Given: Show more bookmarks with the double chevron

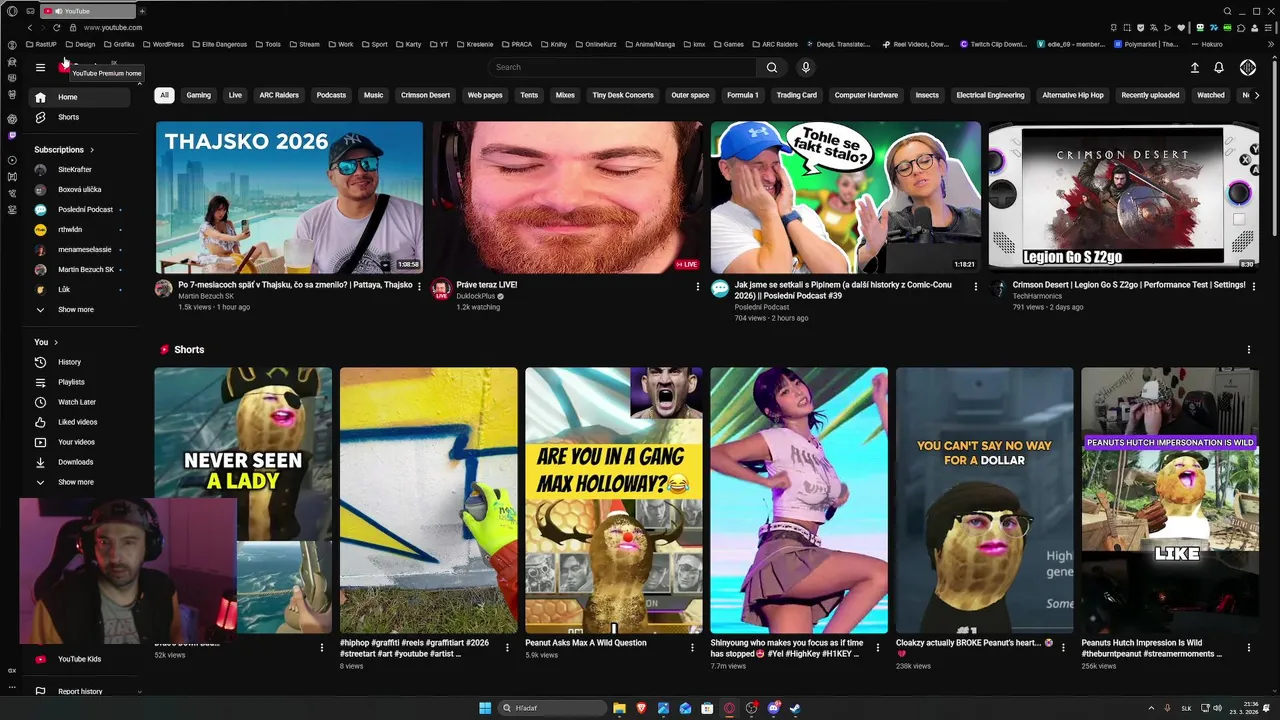Looking at the screenshot, I should pyautogui.click(x=1272, y=44).
